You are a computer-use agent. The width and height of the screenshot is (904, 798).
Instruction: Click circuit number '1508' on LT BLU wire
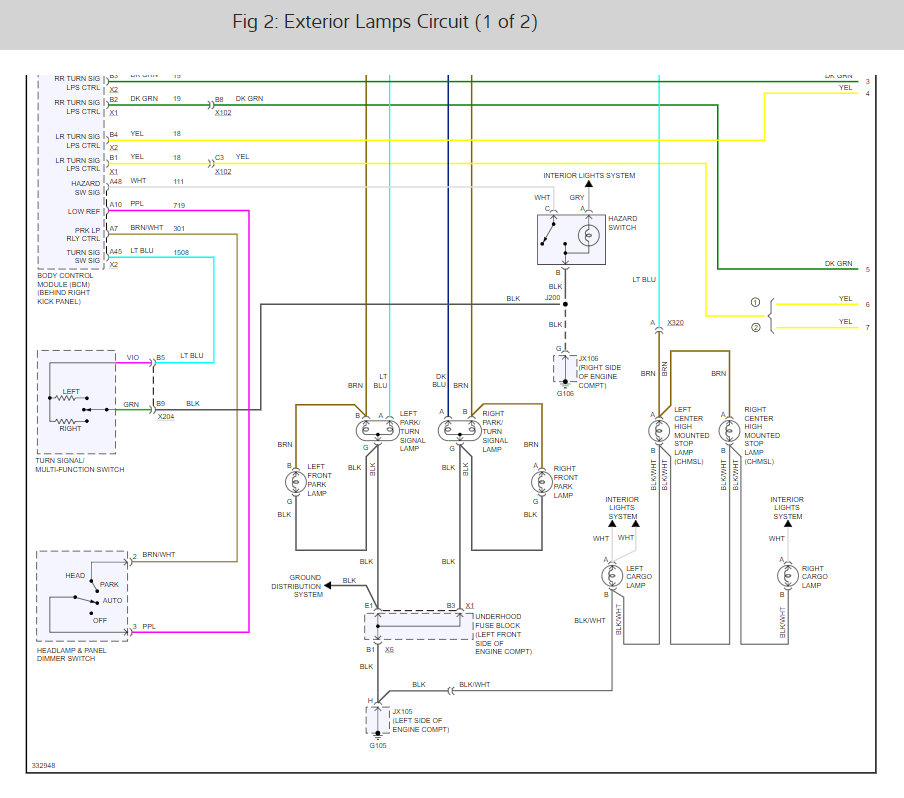click(181, 253)
